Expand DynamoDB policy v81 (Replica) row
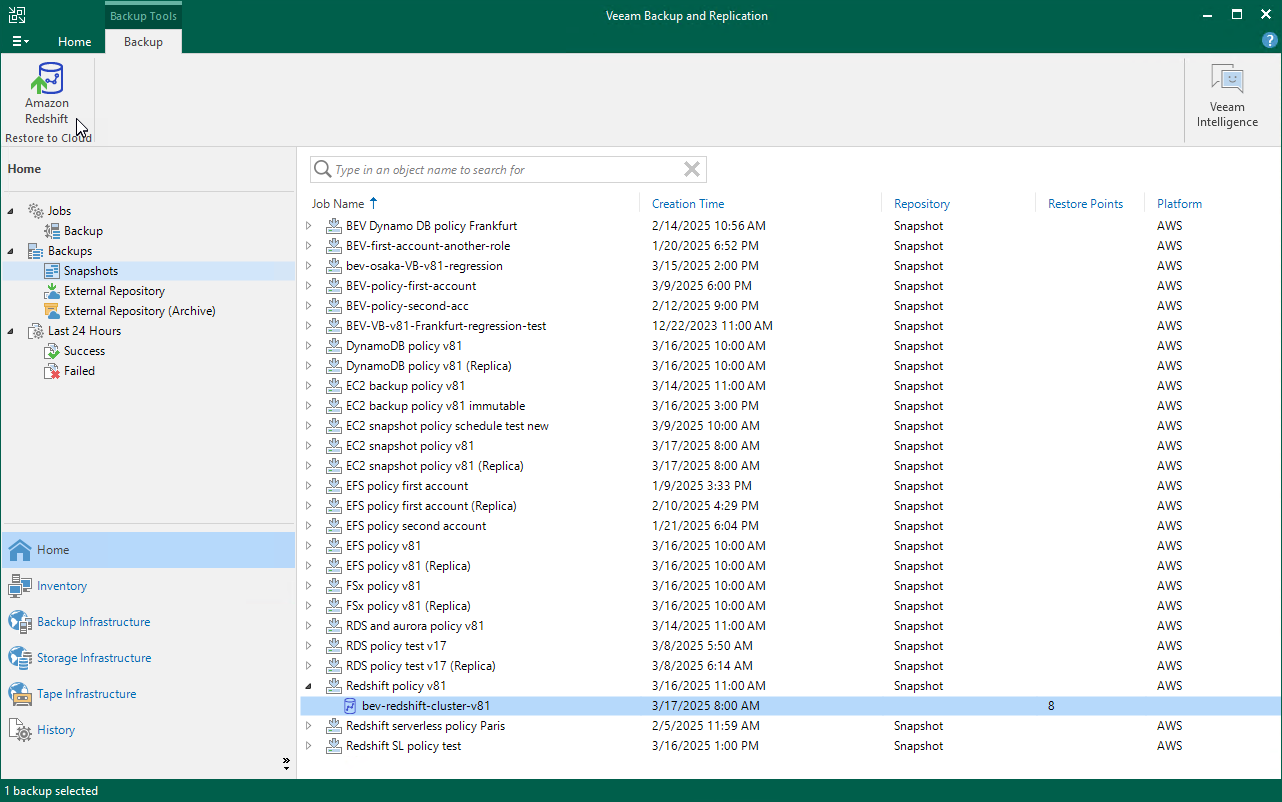The width and height of the screenshot is (1282, 802). click(x=309, y=366)
